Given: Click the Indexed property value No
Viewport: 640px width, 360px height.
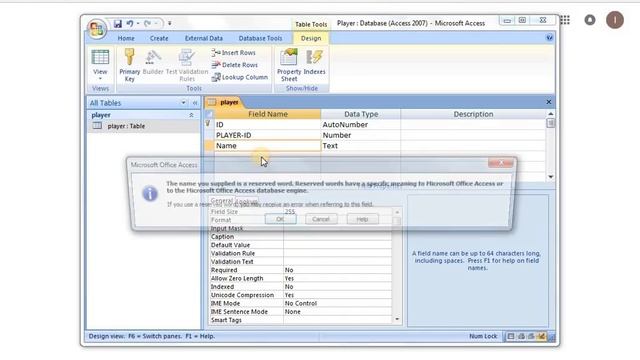Looking at the screenshot, I should coord(338,287).
